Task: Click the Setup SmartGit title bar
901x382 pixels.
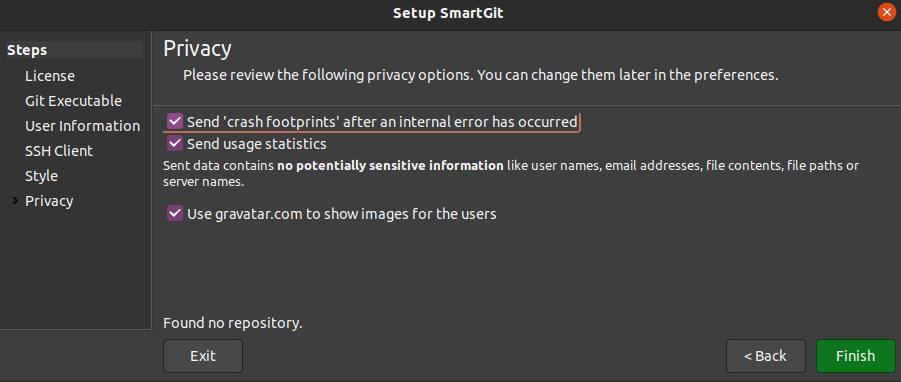Action: pyautogui.click(x=448, y=13)
